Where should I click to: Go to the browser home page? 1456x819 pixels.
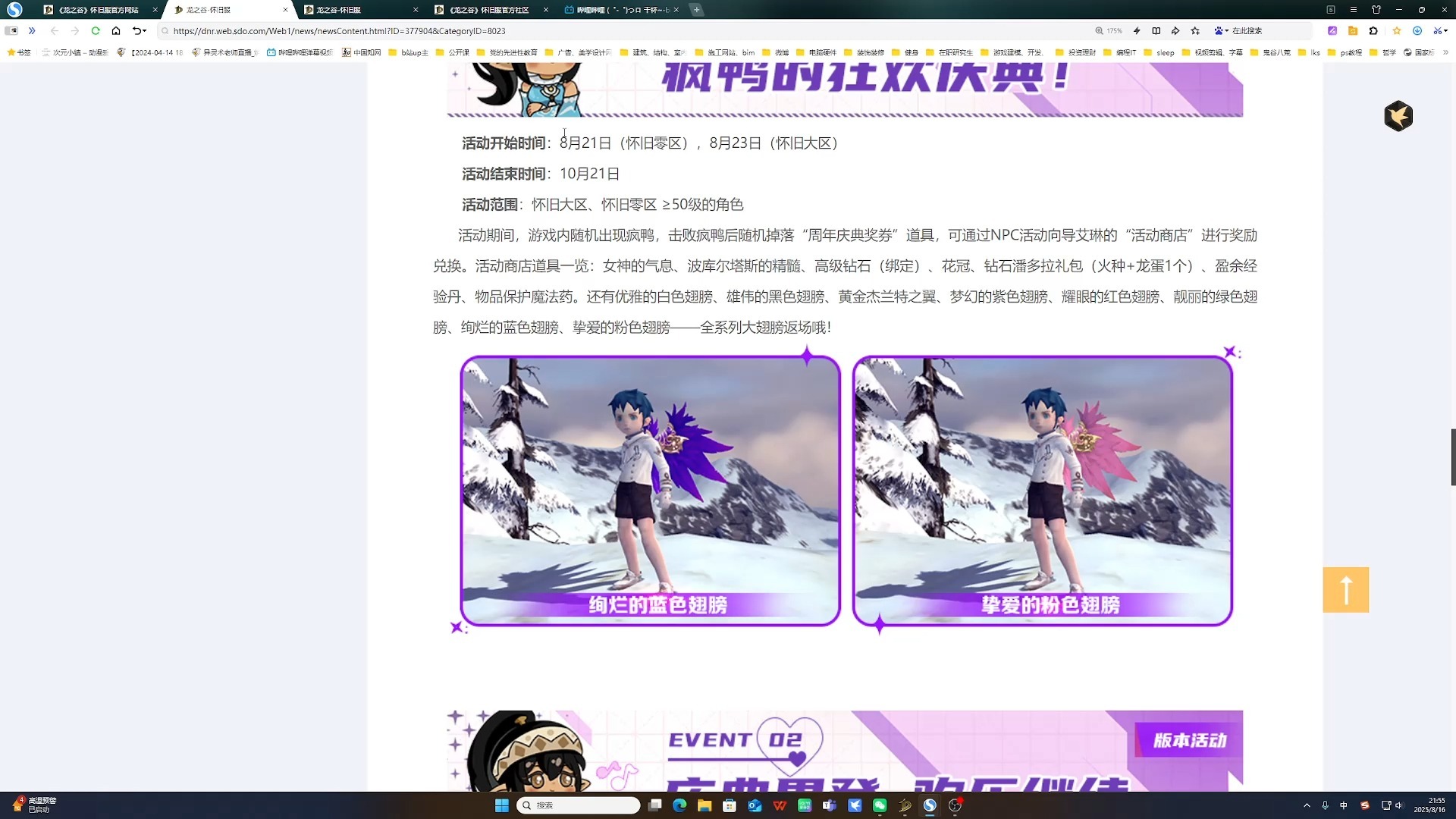pos(116,31)
